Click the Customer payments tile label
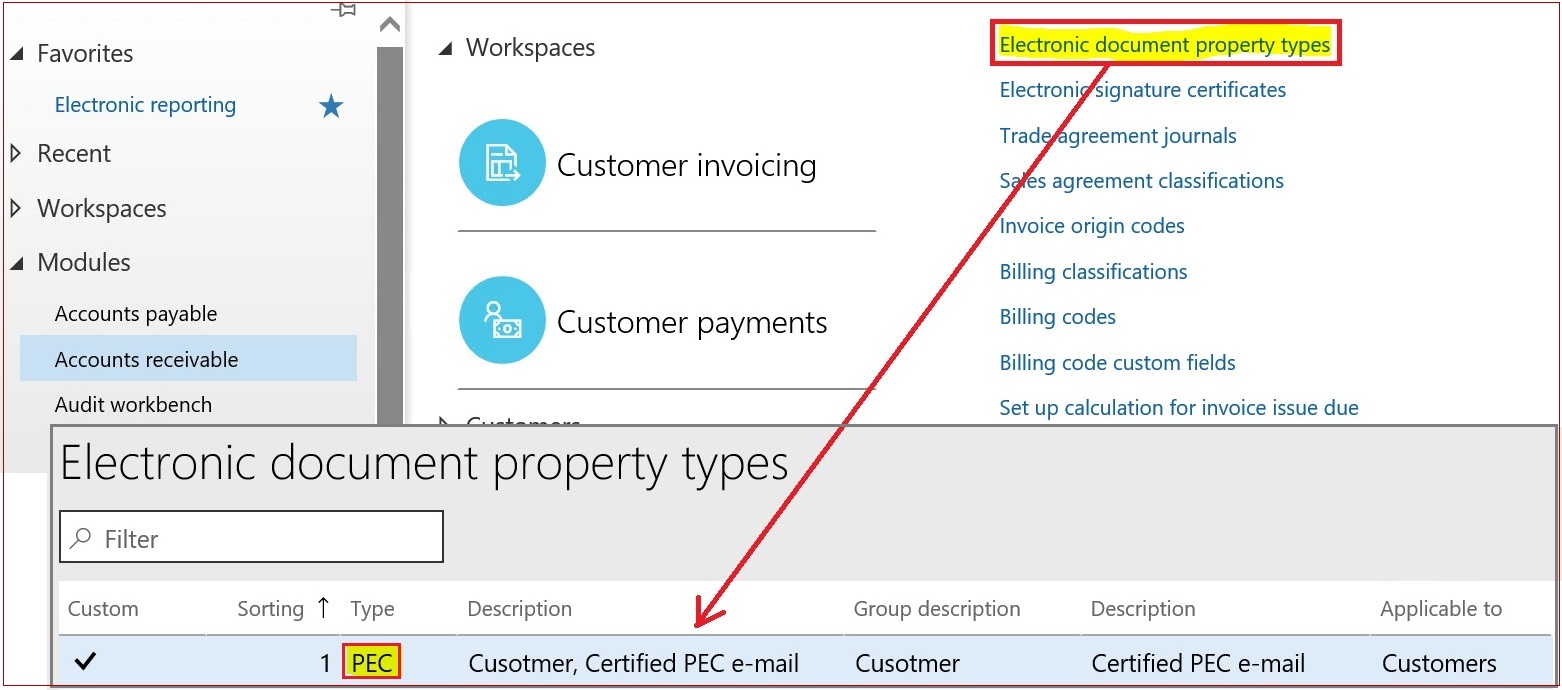Viewport: 1562px width, 690px height. click(692, 323)
